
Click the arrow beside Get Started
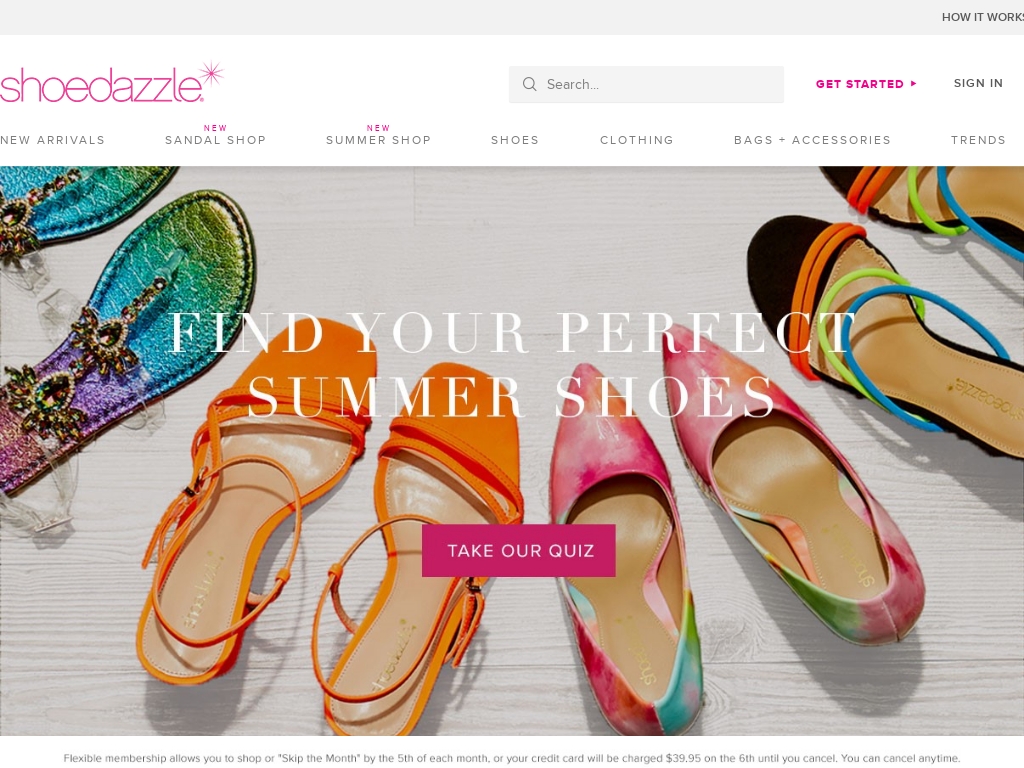[914, 84]
